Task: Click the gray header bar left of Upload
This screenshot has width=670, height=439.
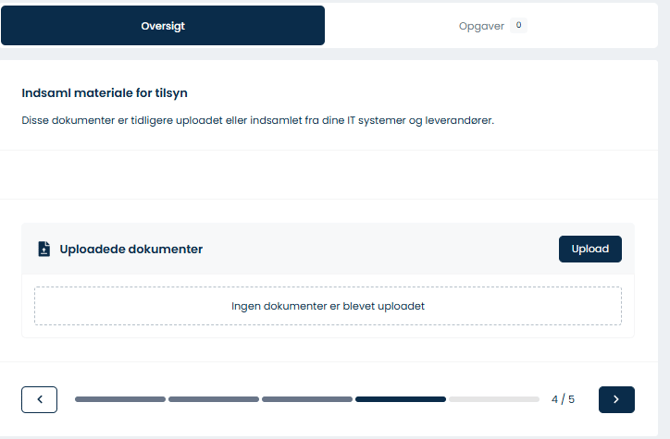Action: (380, 249)
